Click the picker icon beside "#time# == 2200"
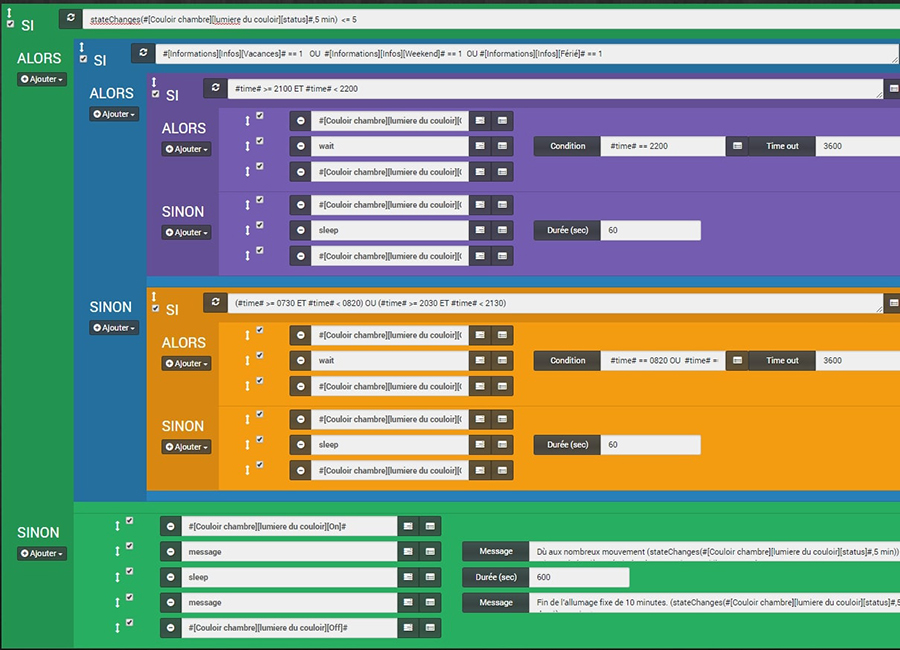The height and width of the screenshot is (650, 900). tap(737, 146)
